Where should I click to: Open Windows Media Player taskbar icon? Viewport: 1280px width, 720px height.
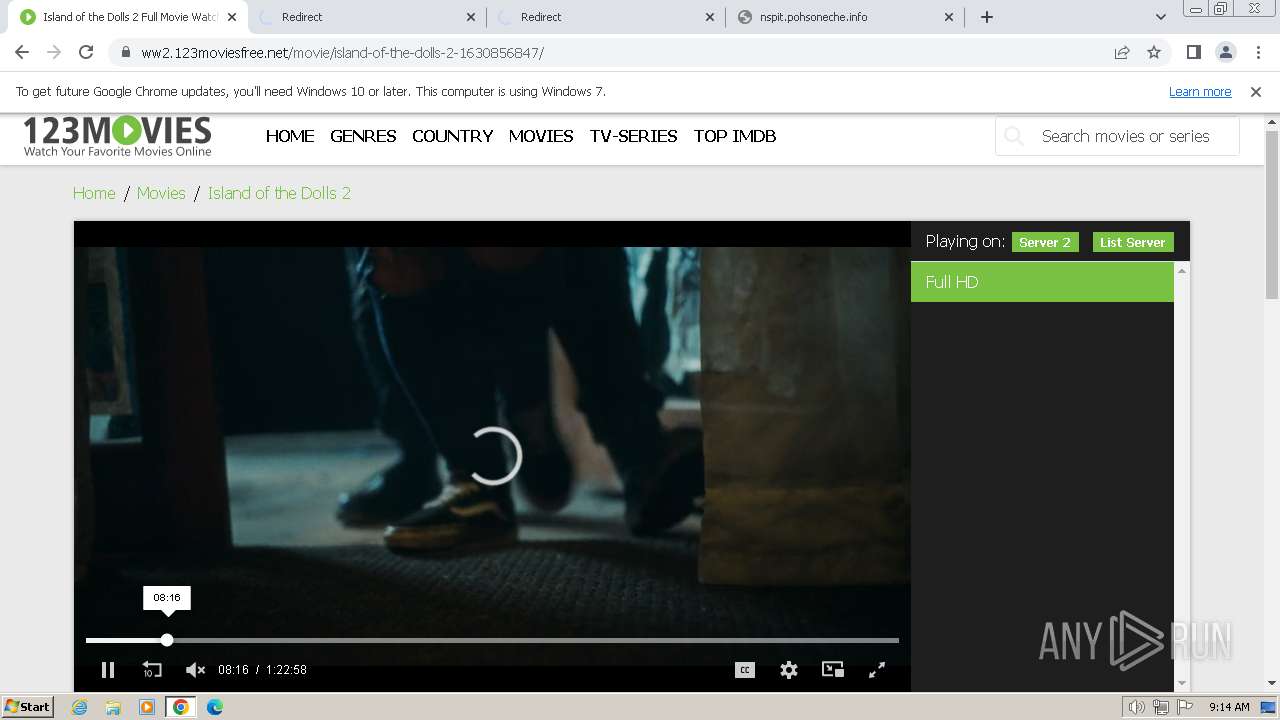147,707
